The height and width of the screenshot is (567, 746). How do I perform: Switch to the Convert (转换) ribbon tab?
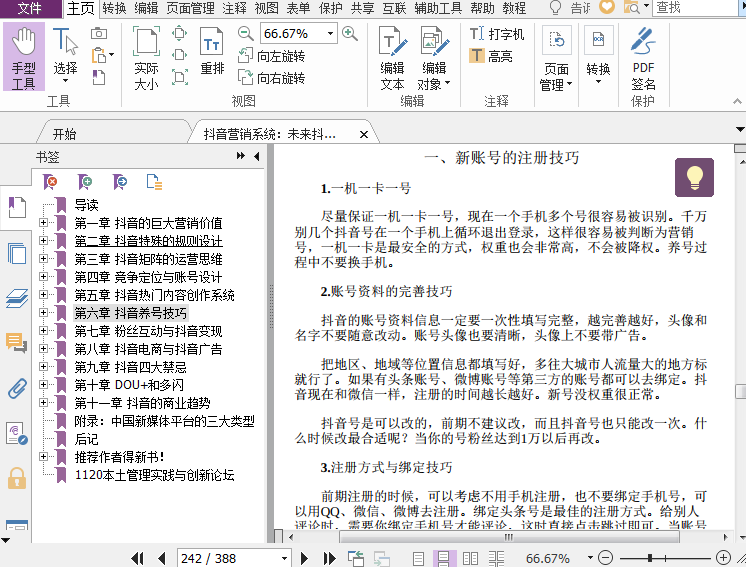(114, 8)
